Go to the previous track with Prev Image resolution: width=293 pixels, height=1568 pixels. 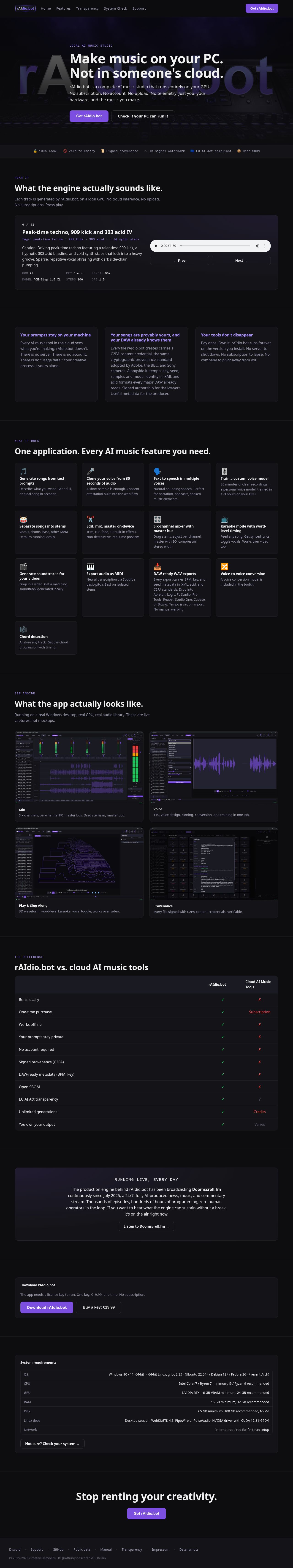[180, 261]
